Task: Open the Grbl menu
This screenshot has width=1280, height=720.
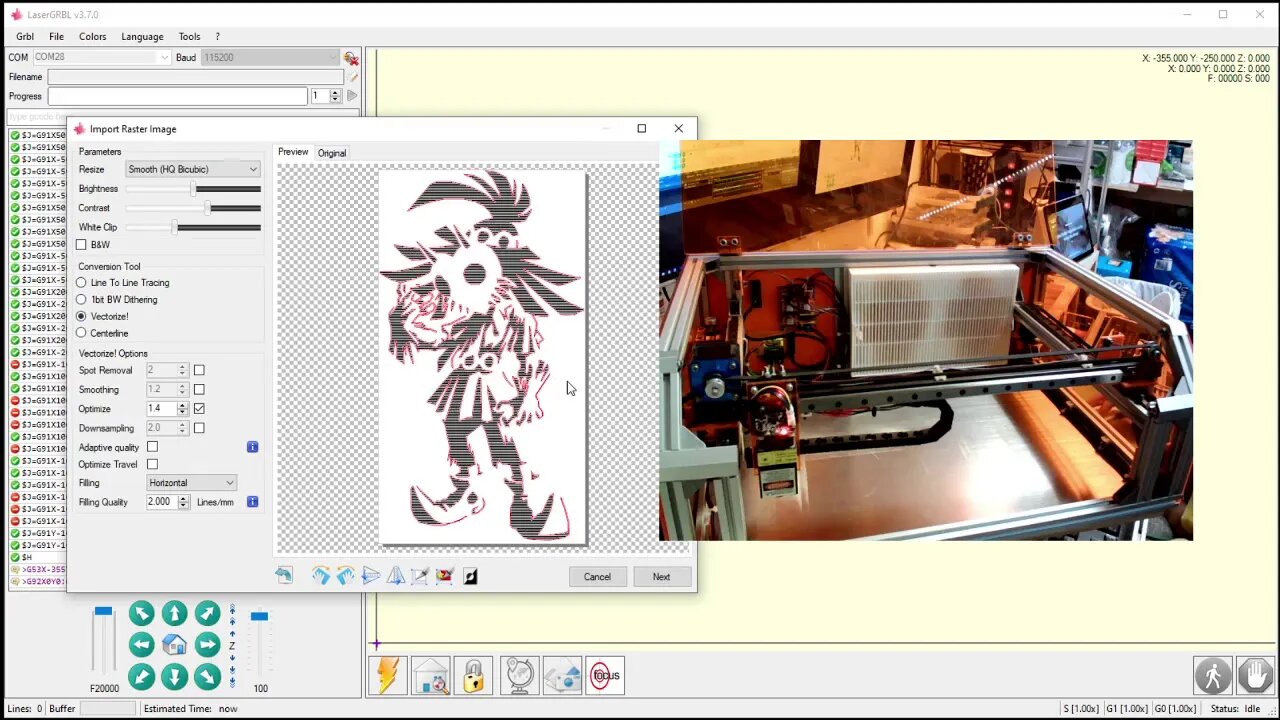Action: (x=25, y=37)
